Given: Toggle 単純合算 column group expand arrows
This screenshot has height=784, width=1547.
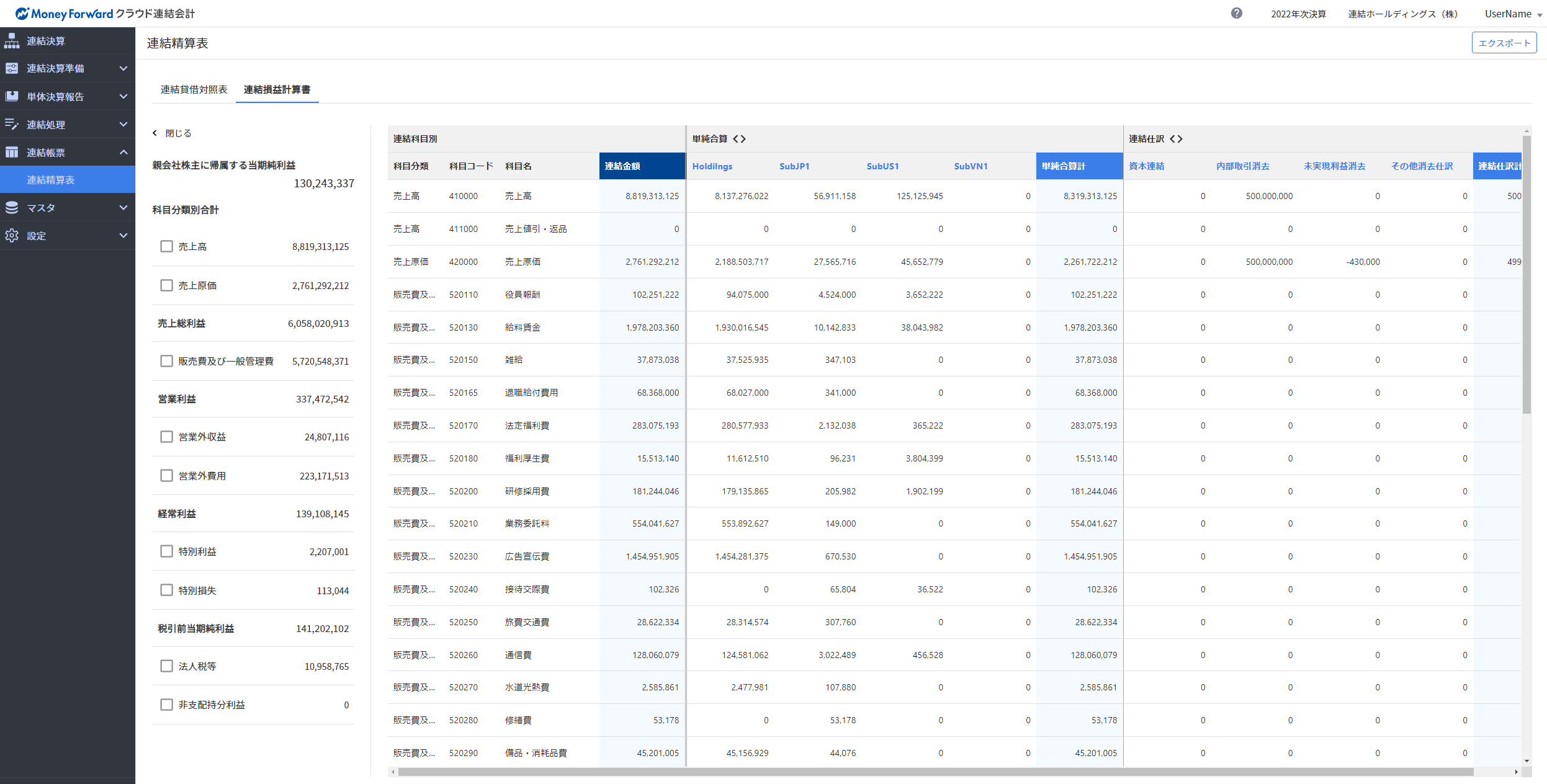Looking at the screenshot, I should click(739, 139).
